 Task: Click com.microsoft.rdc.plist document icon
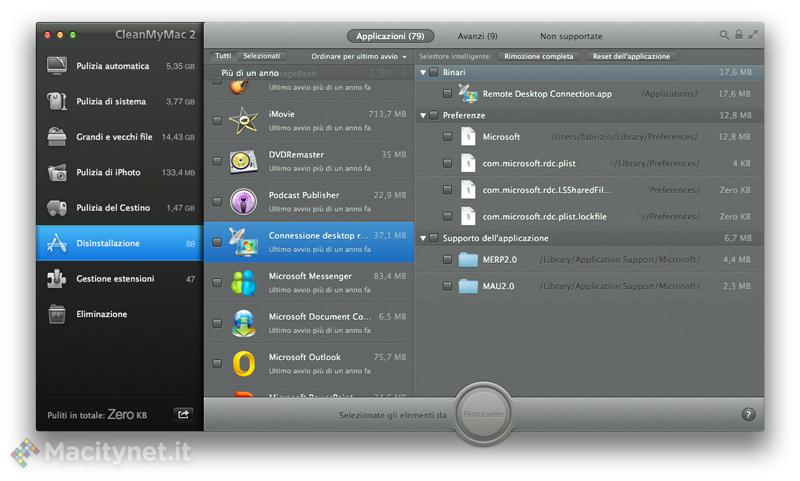pyautogui.click(x=468, y=163)
